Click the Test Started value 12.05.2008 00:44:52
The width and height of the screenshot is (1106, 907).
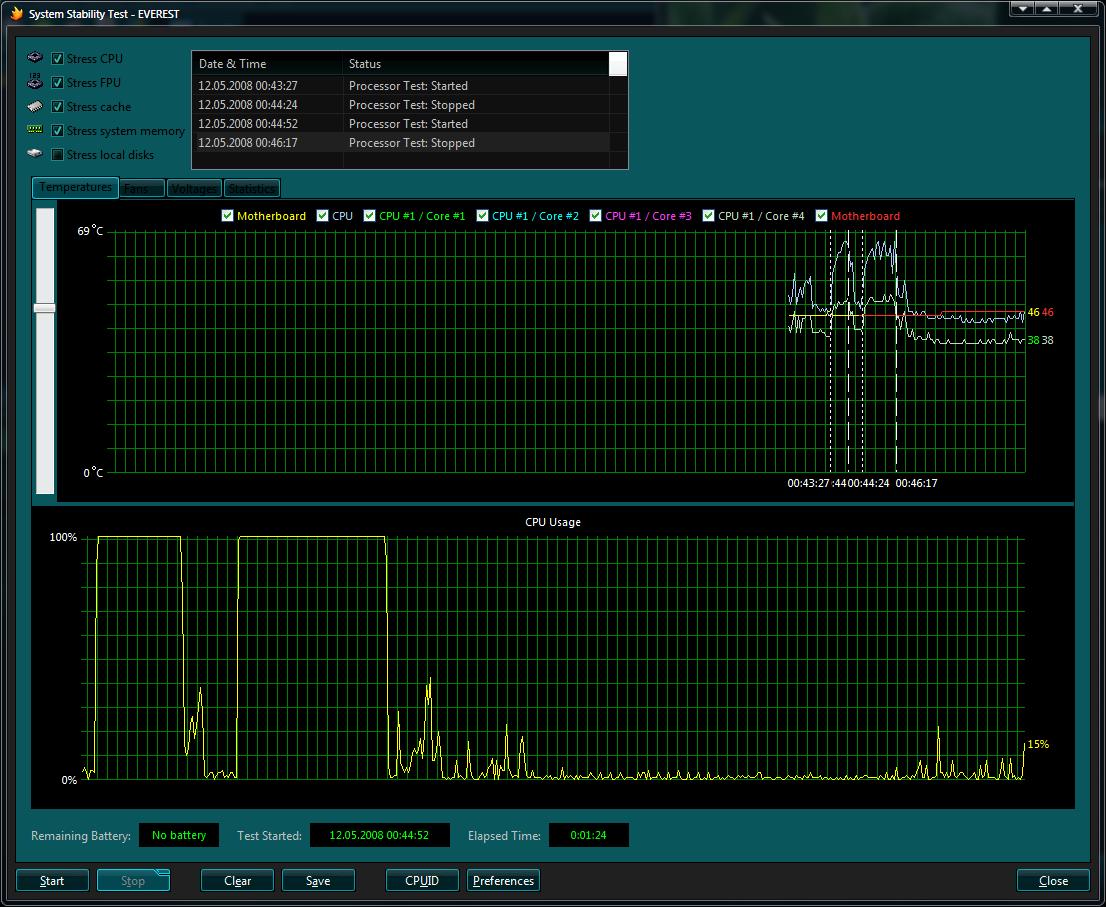[379, 835]
